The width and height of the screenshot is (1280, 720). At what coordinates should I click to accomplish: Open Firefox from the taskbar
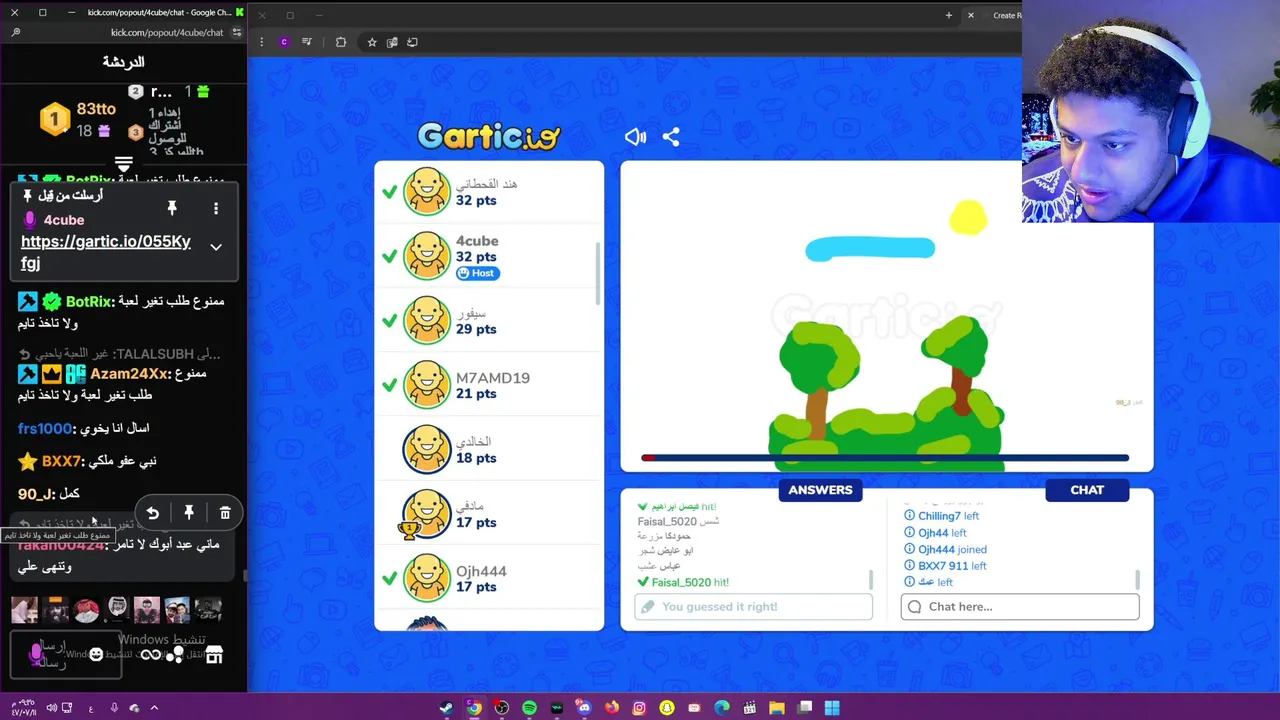[x=612, y=708]
